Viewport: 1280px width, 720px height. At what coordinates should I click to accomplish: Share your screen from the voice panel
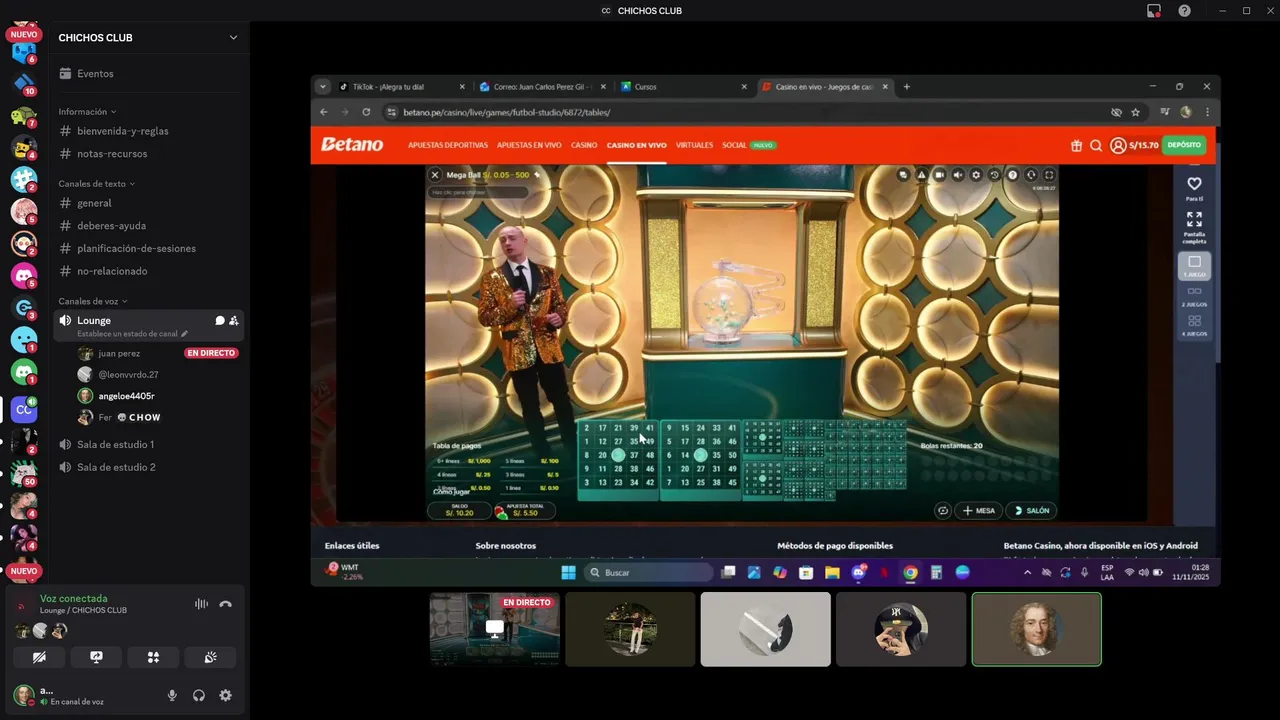[96, 657]
